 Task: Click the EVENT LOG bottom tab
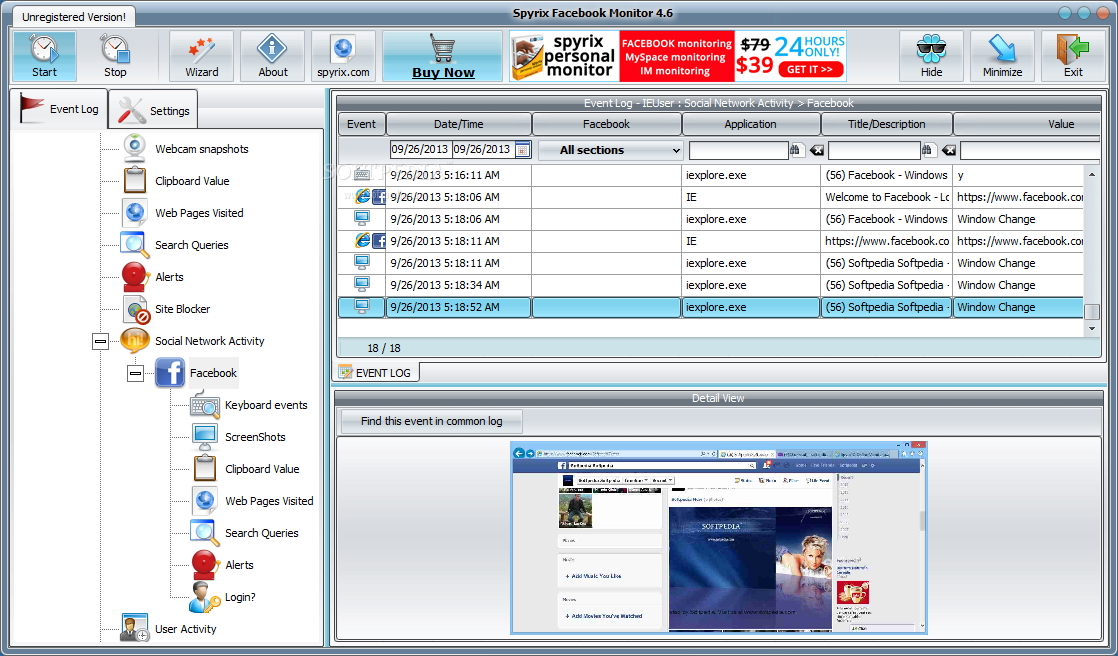click(x=377, y=372)
